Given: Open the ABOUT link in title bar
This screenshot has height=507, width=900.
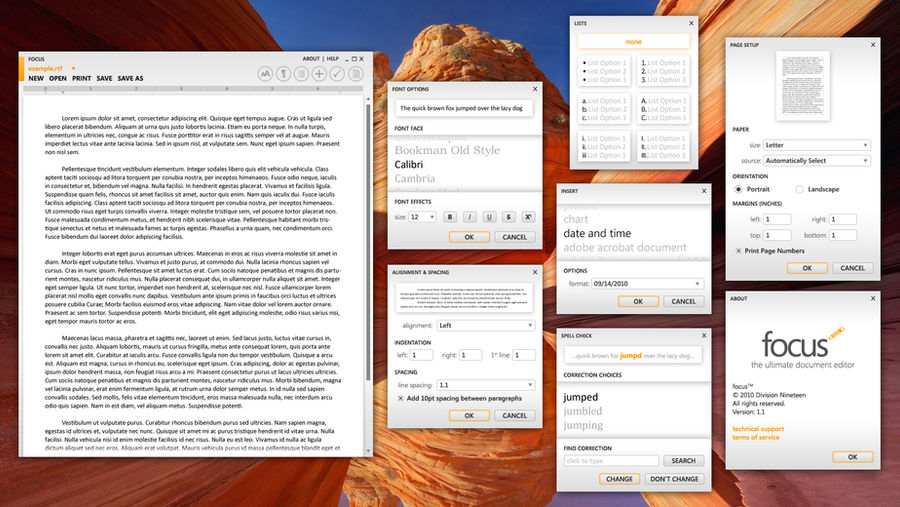Looking at the screenshot, I should point(311,59).
